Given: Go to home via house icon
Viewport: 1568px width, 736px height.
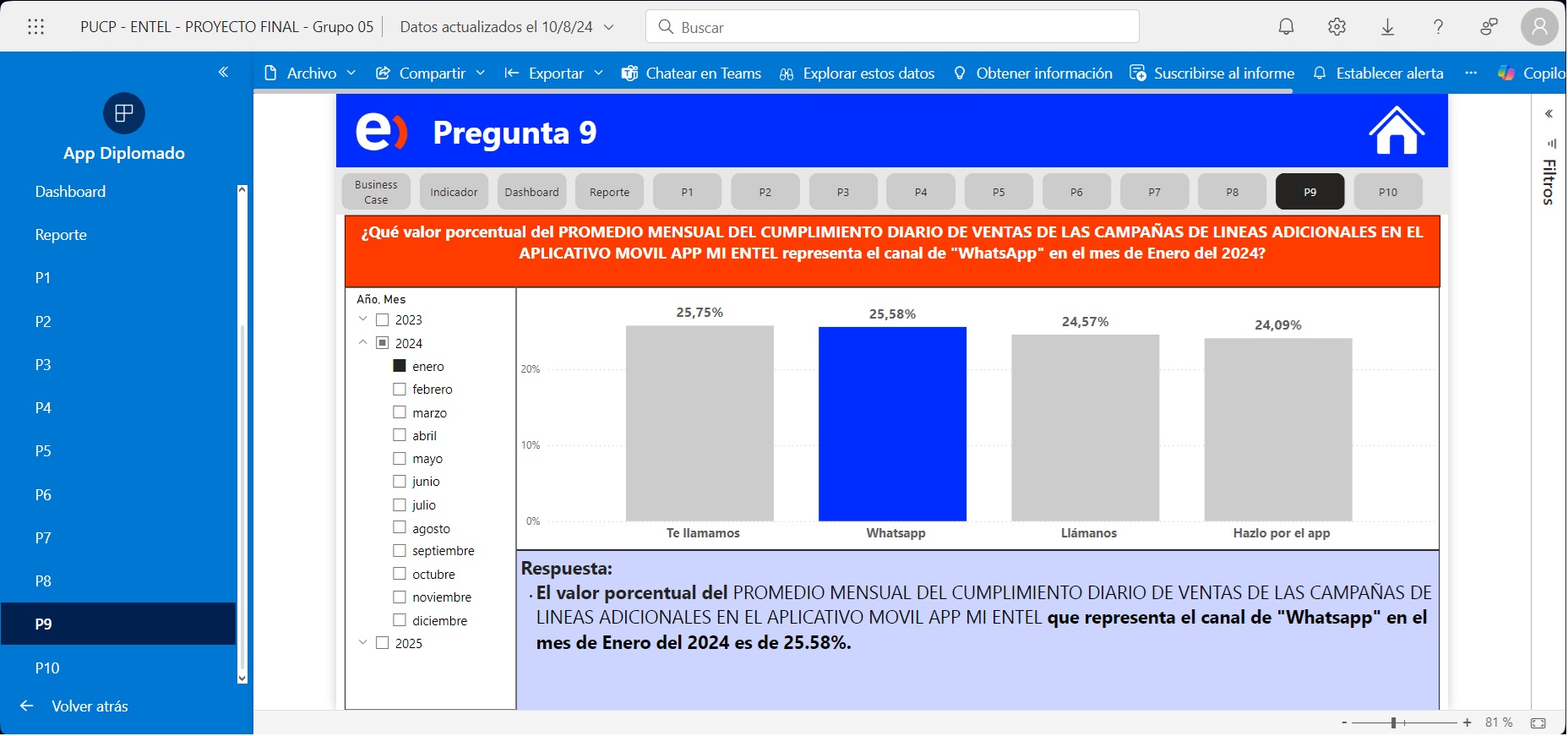Looking at the screenshot, I should click(x=1398, y=131).
